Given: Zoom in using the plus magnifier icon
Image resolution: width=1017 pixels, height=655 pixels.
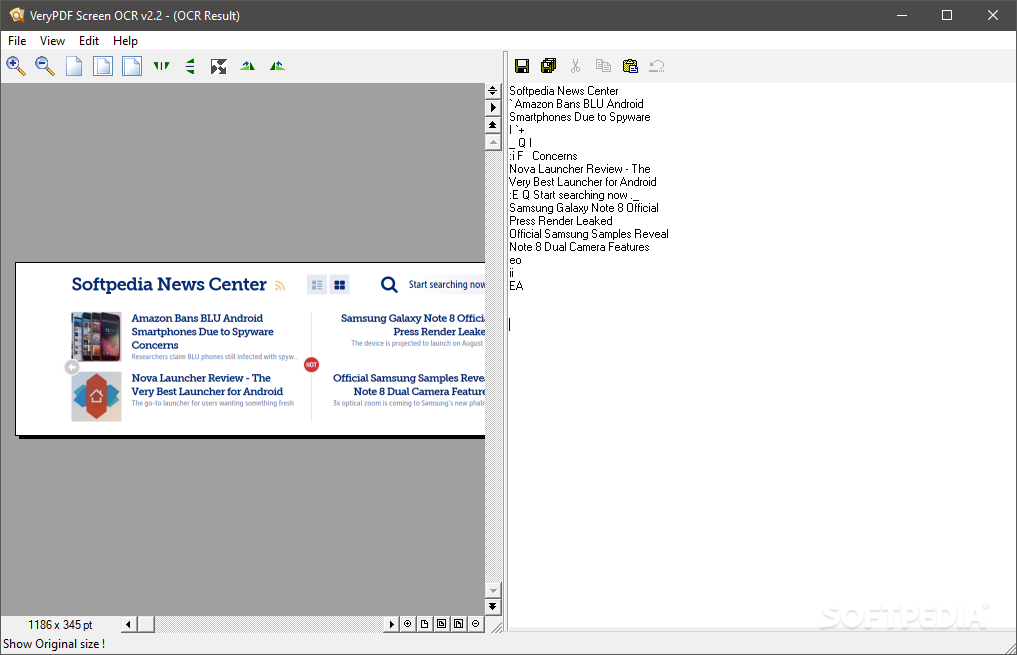Looking at the screenshot, I should tap(16, 66).
